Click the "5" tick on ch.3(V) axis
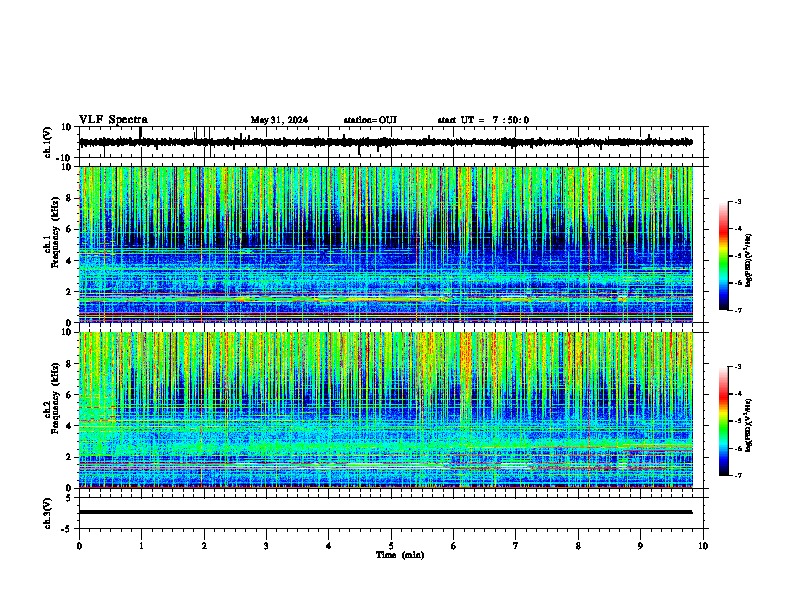792x612 pixels. 69,497
